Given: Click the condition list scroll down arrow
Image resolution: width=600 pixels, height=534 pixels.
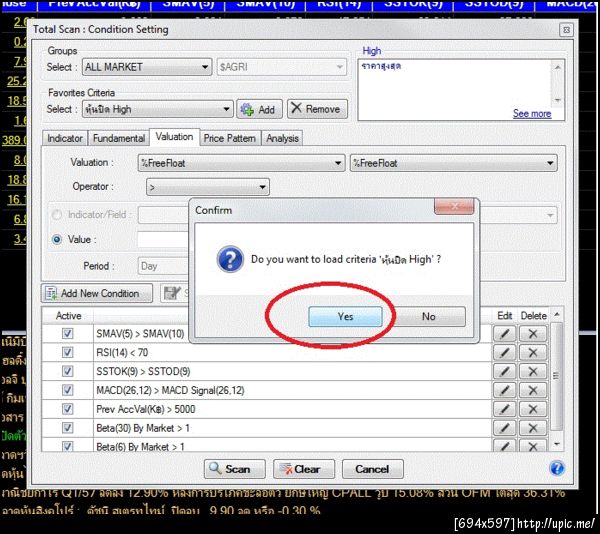Looking at the screenshot, I should [556, 444].
